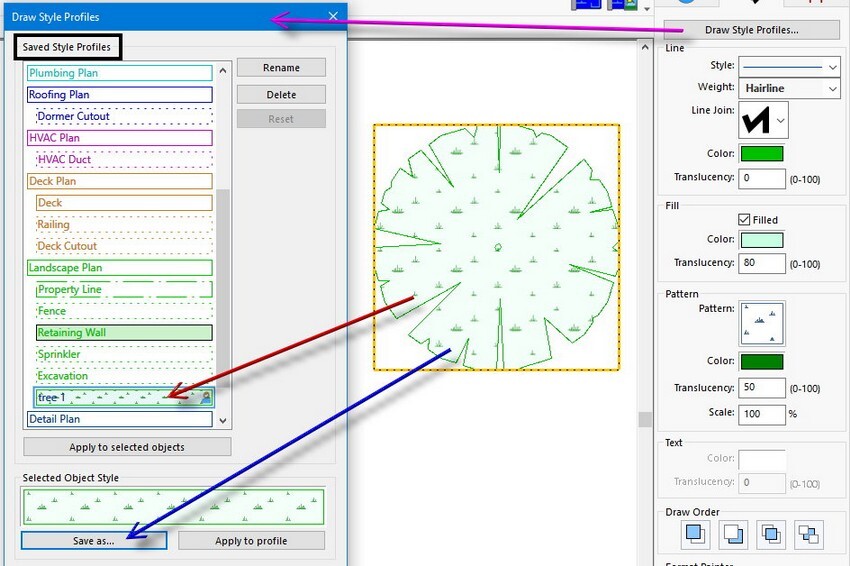This screenshot has width=850, height=566.
Task: Click the Send to Back draw order icon
Action: [732, 534]
